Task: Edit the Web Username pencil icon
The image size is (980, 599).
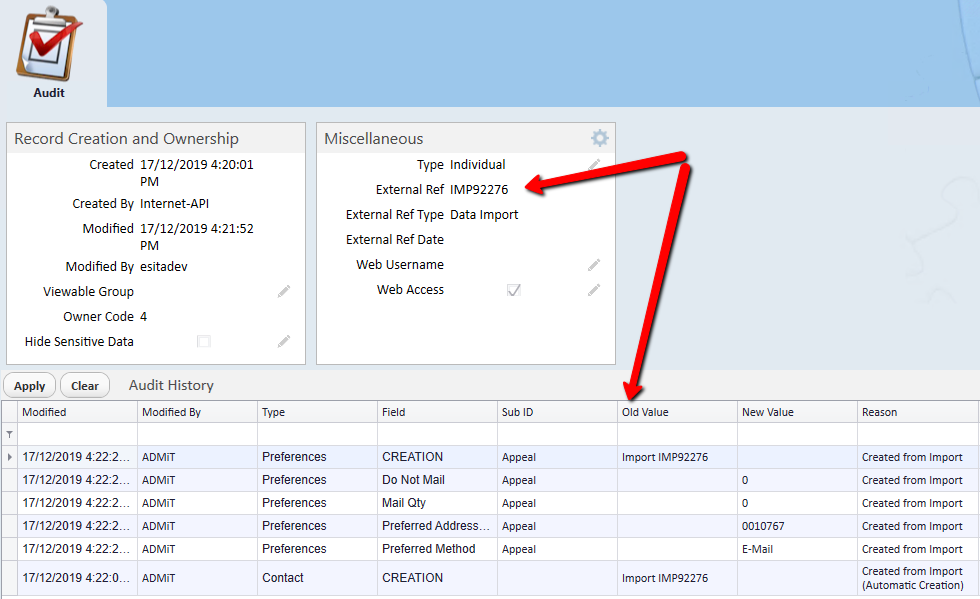Action: pyautogui.click(x=594, y=265)
